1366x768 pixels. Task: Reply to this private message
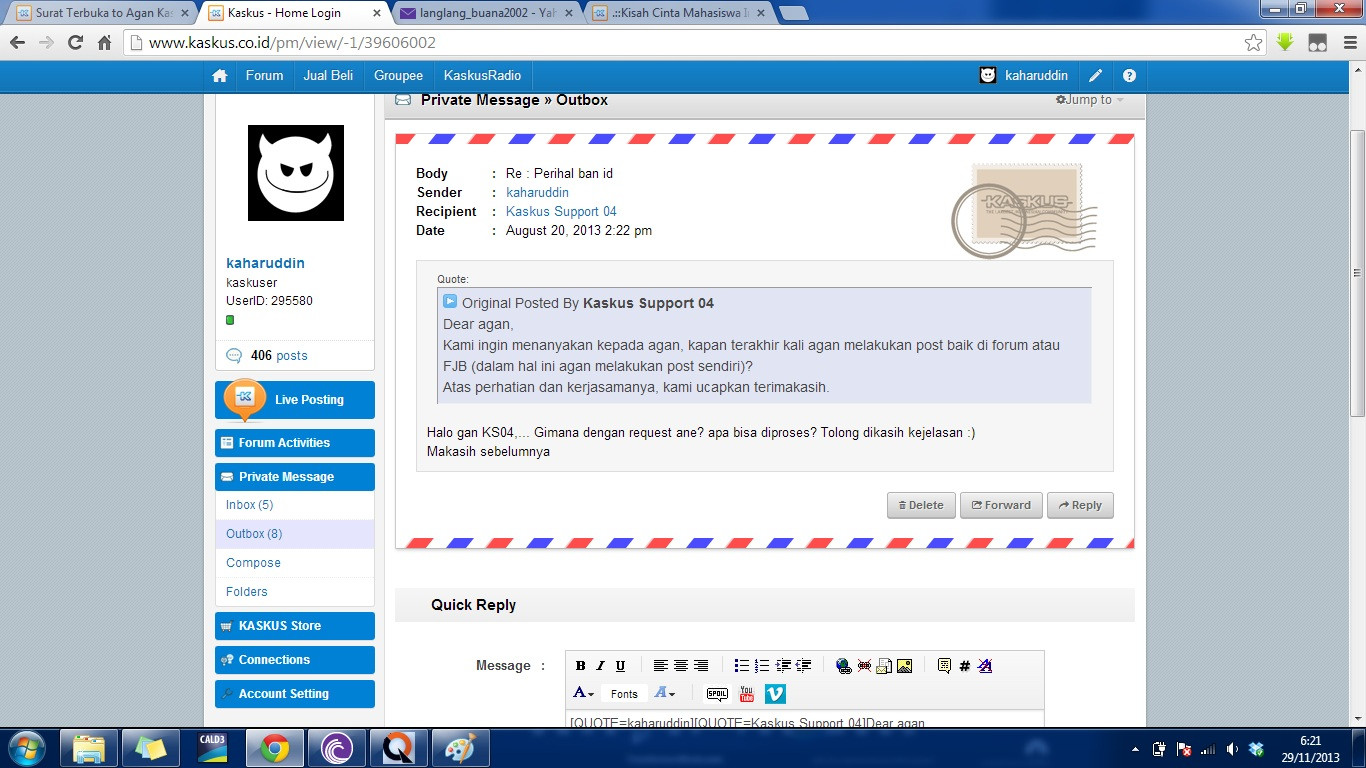click(x=1080, y=506)
